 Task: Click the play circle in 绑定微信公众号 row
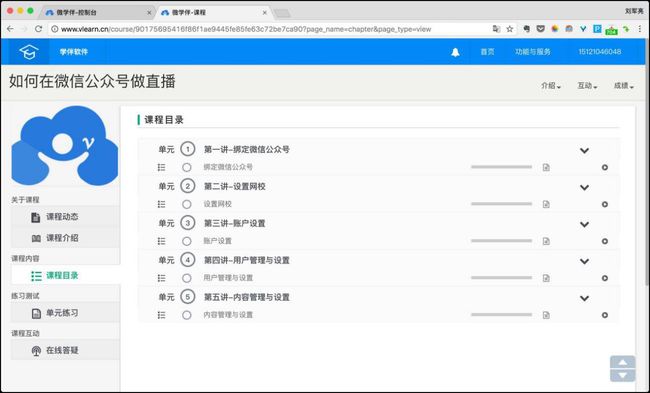605,167
